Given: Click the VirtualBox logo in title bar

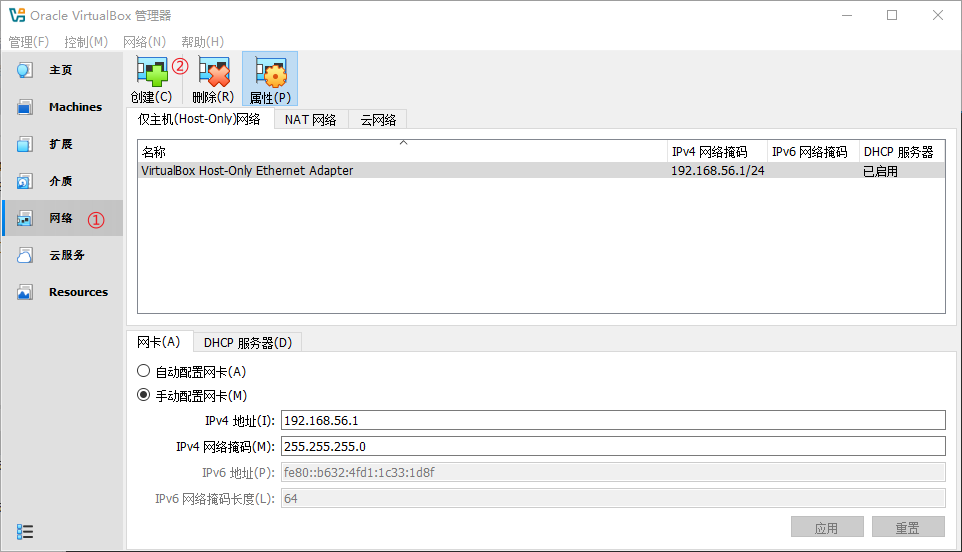Looking at the screenshot, I should click(17, 15).
